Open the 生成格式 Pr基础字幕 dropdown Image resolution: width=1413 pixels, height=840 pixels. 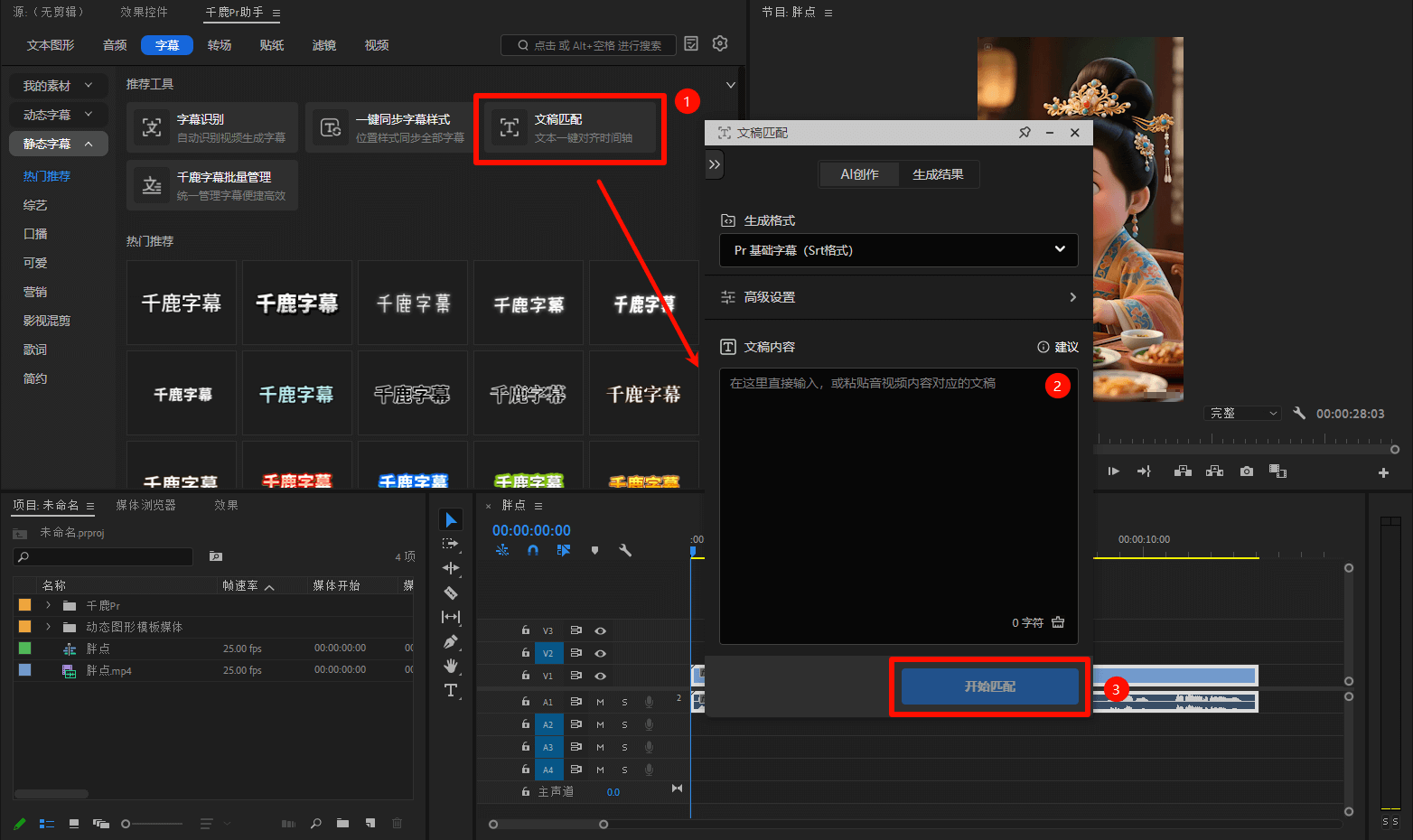[x=898, y=250]
